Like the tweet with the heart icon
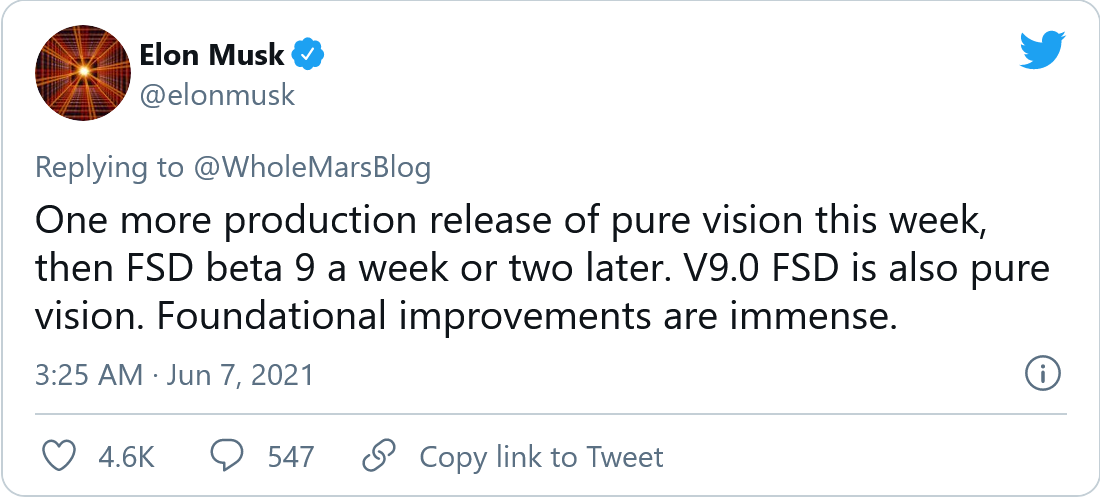 tap(61, 457)
